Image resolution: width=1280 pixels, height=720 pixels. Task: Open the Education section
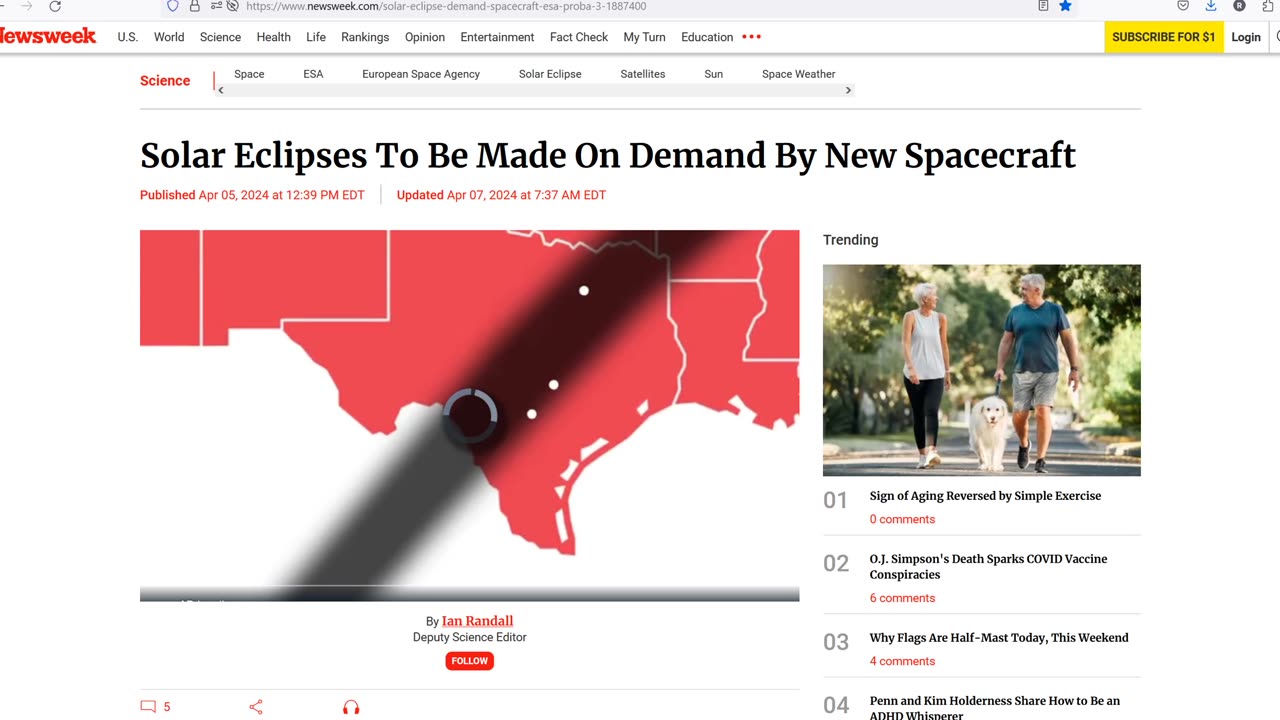tap(707, 37)
